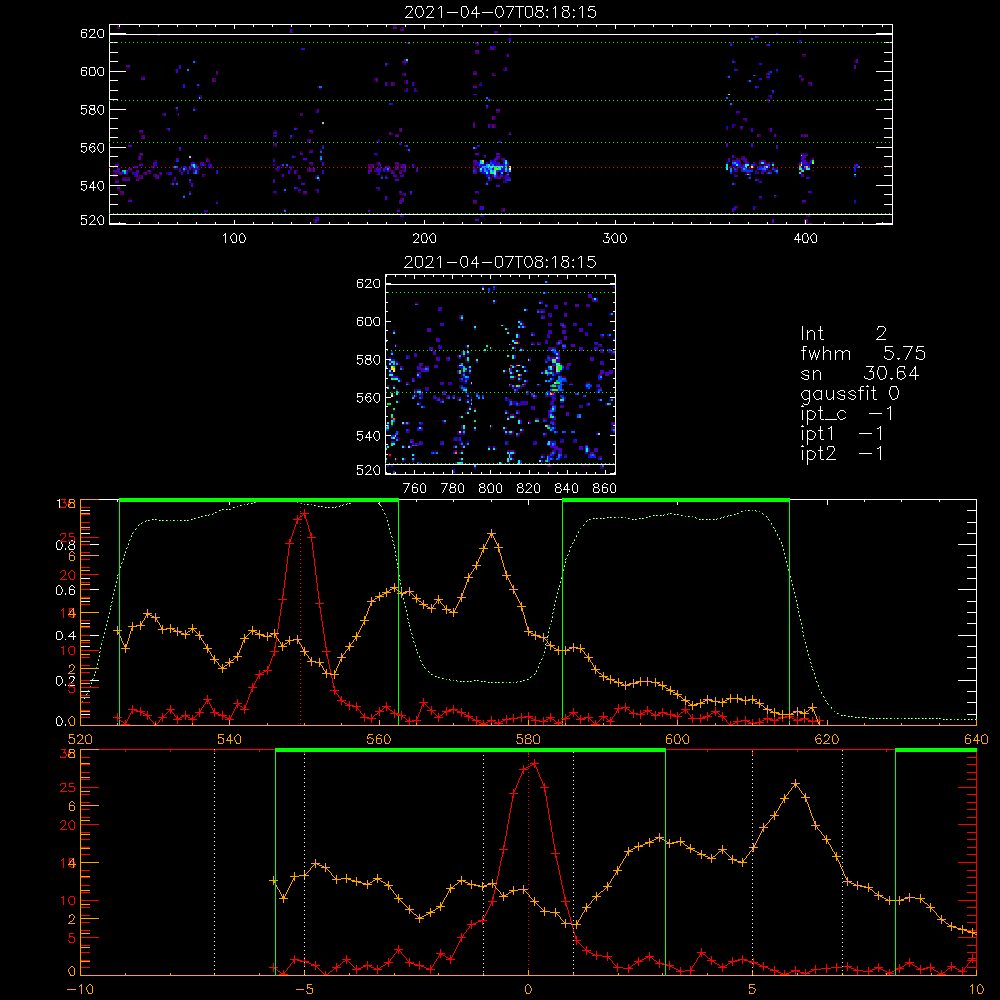Click the long green bar atop bottom plot
This screenshot has width=1000, height=1000.
pos(471,750)
